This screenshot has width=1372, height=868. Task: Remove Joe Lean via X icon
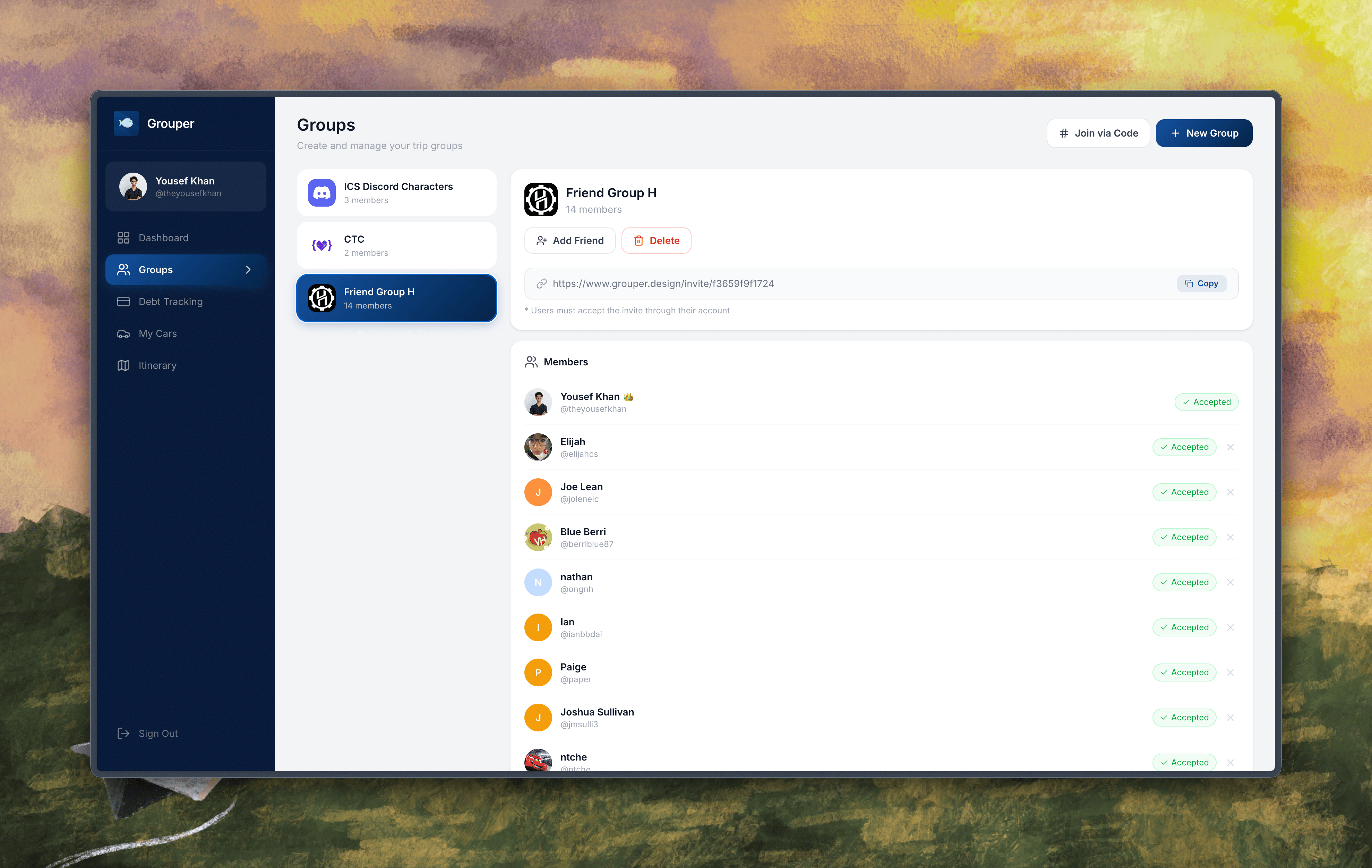(x=1230, y=492)
